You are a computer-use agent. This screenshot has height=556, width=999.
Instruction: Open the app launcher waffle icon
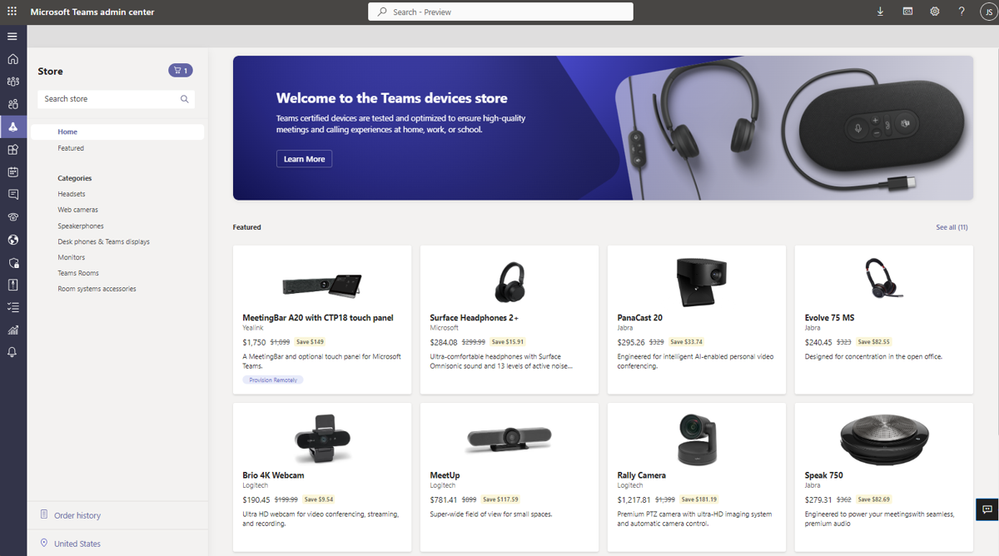tap(12, 11)
